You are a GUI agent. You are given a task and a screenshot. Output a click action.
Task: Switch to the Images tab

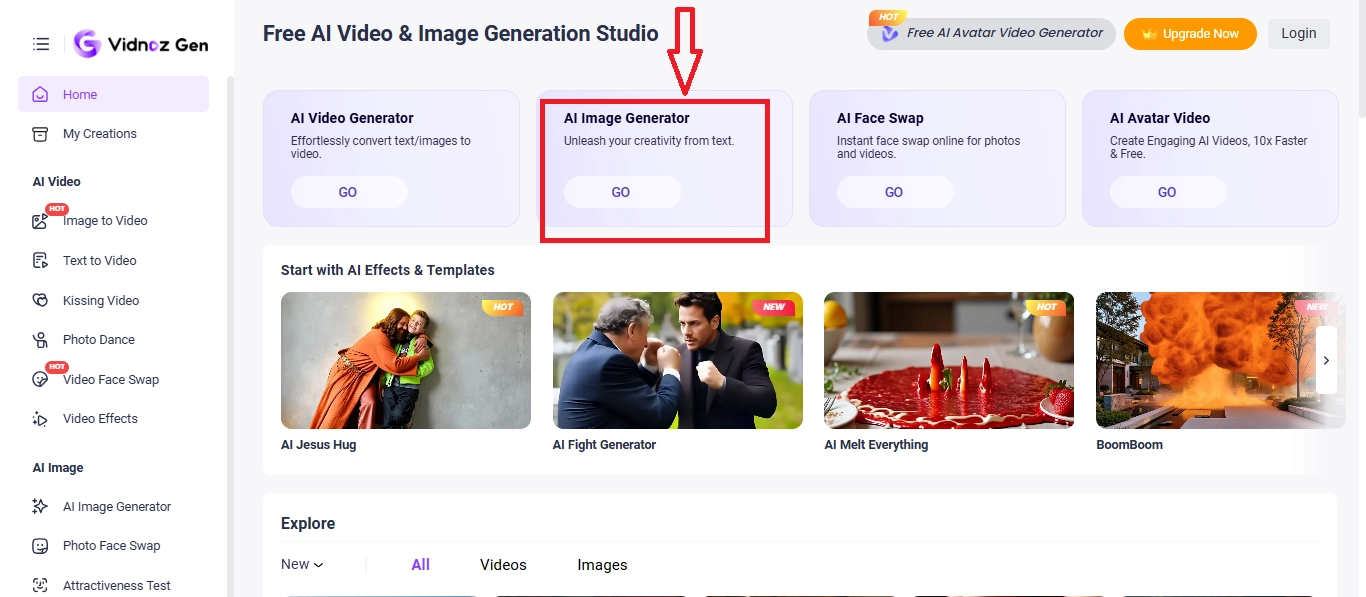click(602, 564)
